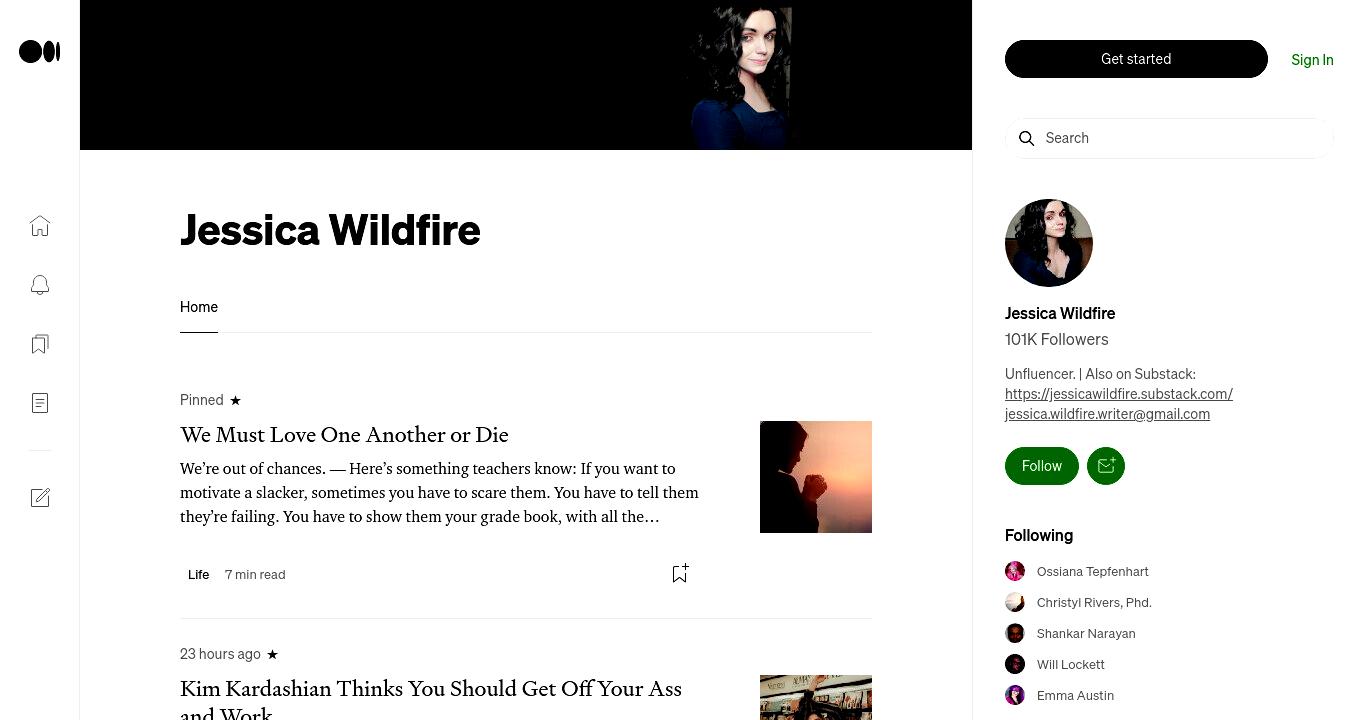Click the Sign In link
The width and height of the screenshot is (1366, 720).
(1312, 60)
